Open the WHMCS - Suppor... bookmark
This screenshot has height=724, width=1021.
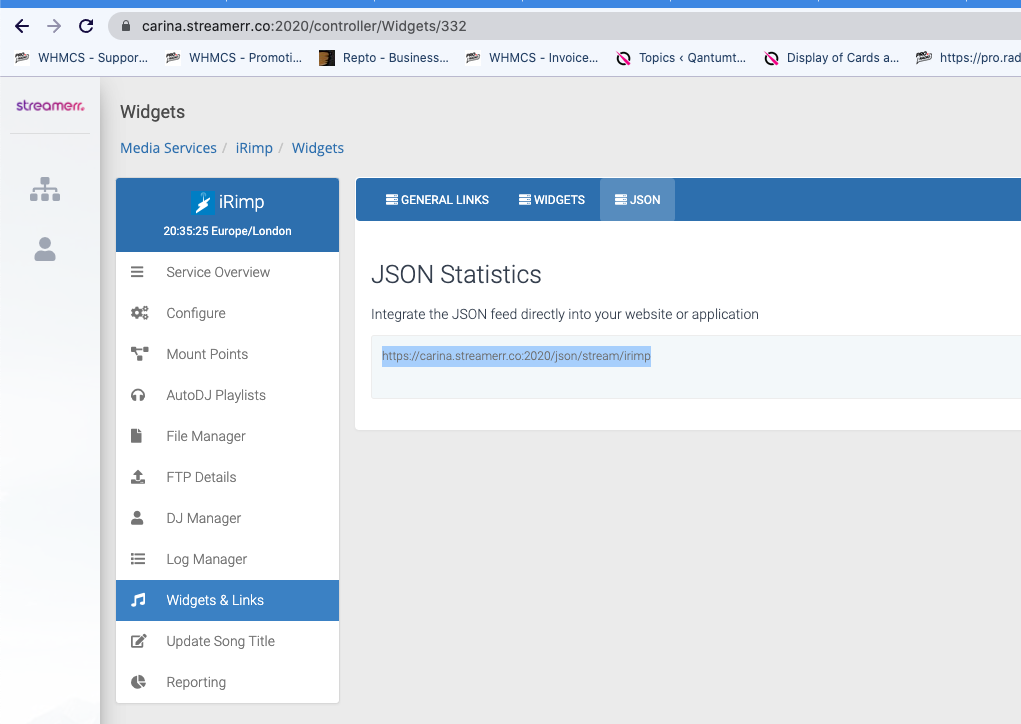tap(81, 58)
